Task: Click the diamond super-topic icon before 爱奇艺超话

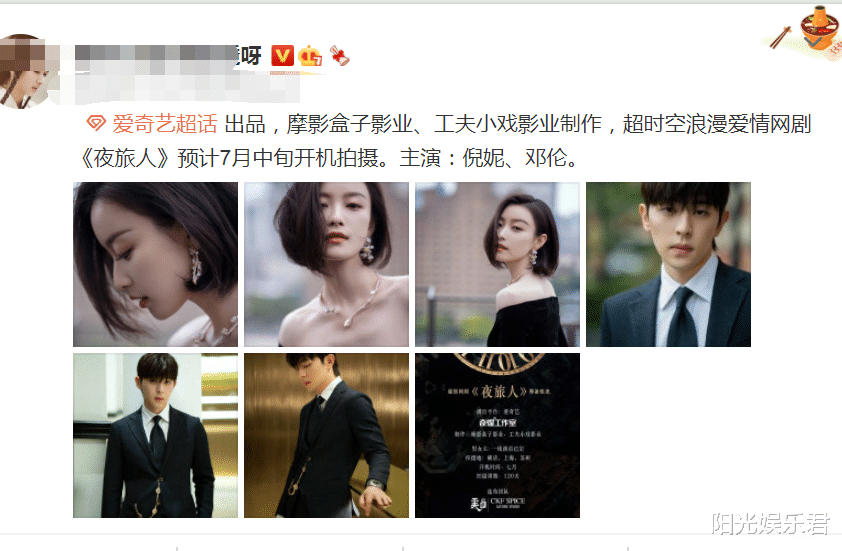Action: coord(96,124)
